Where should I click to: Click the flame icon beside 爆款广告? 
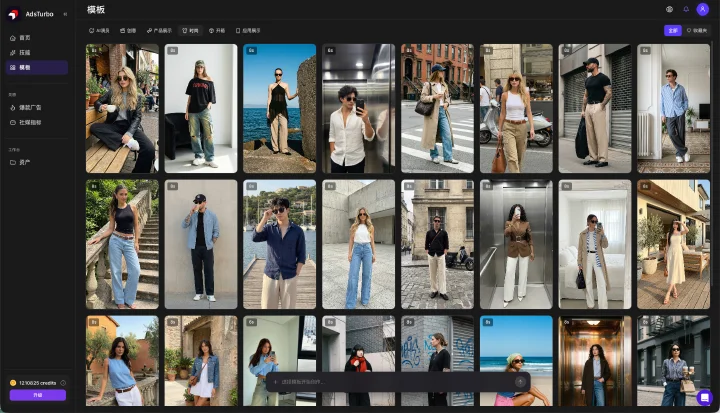(x=13, y=107)
